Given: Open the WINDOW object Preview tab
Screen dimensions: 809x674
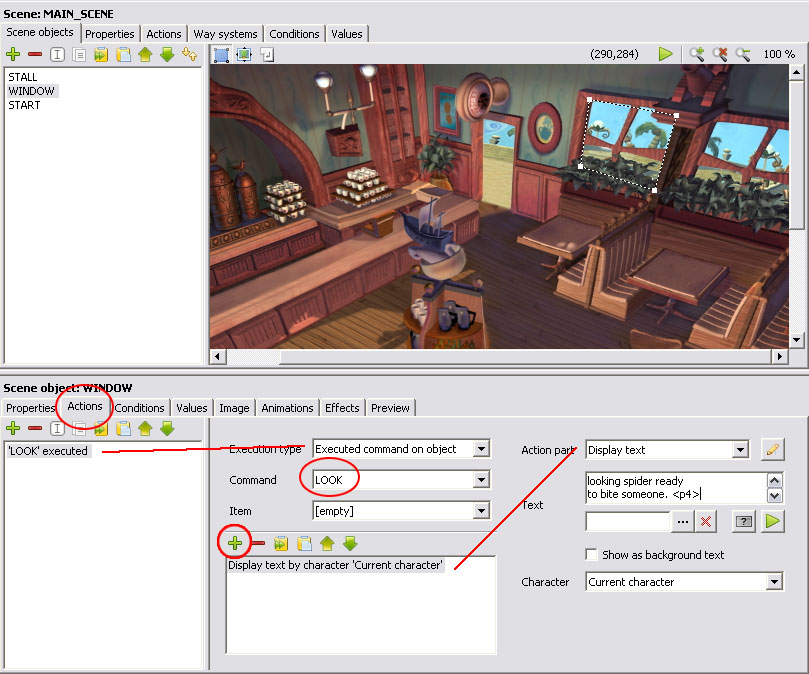Looking at the screenshot, I should 390,408.
